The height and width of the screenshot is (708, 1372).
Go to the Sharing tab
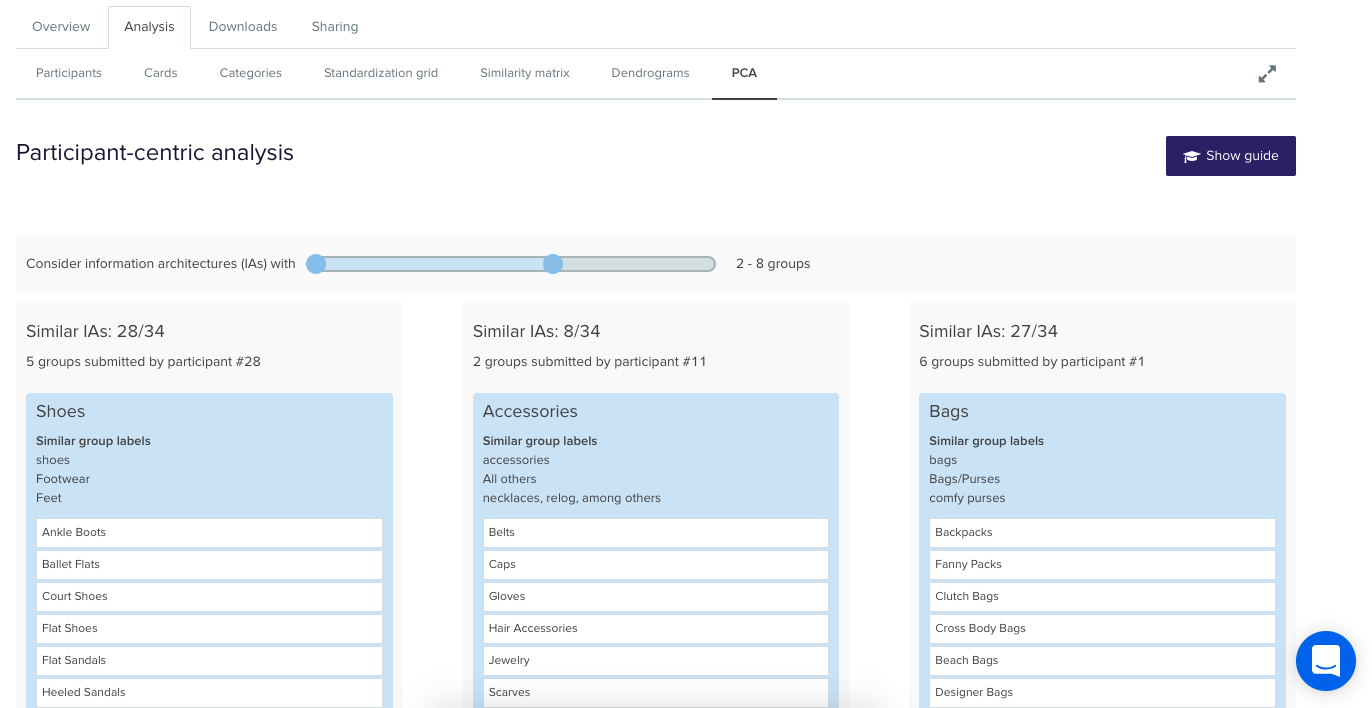pos(335,27)
